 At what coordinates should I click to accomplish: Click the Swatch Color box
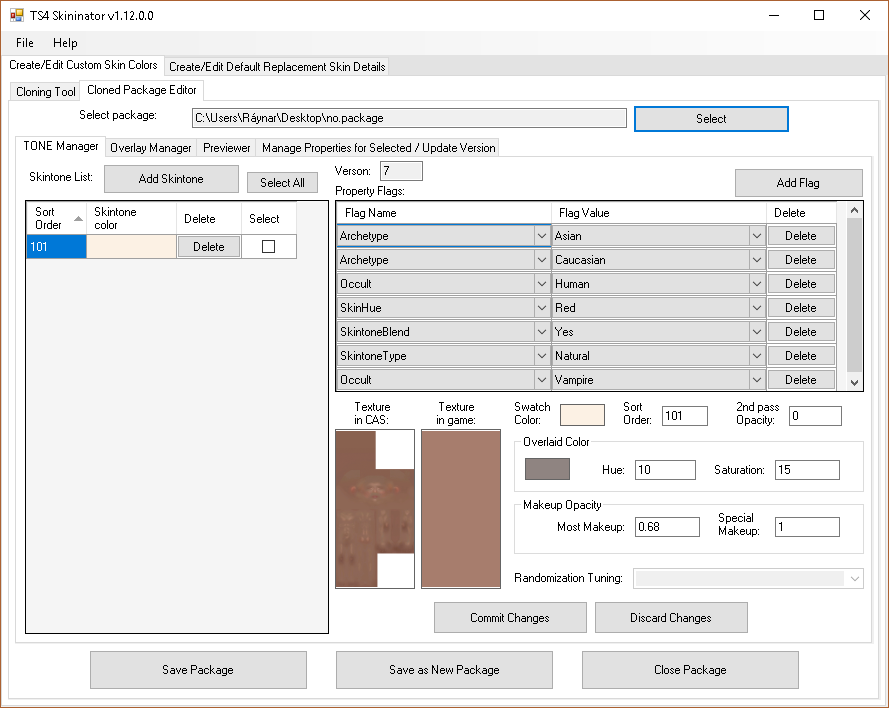tap(582, 414)
